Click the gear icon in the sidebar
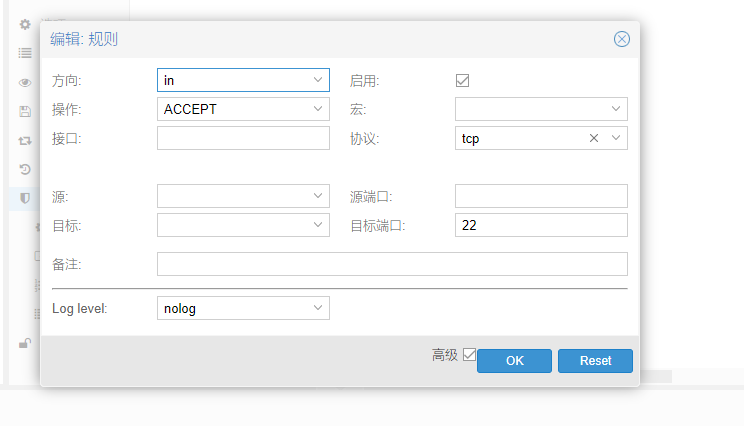The image size is (744, 426). click(x=25, y=24)
